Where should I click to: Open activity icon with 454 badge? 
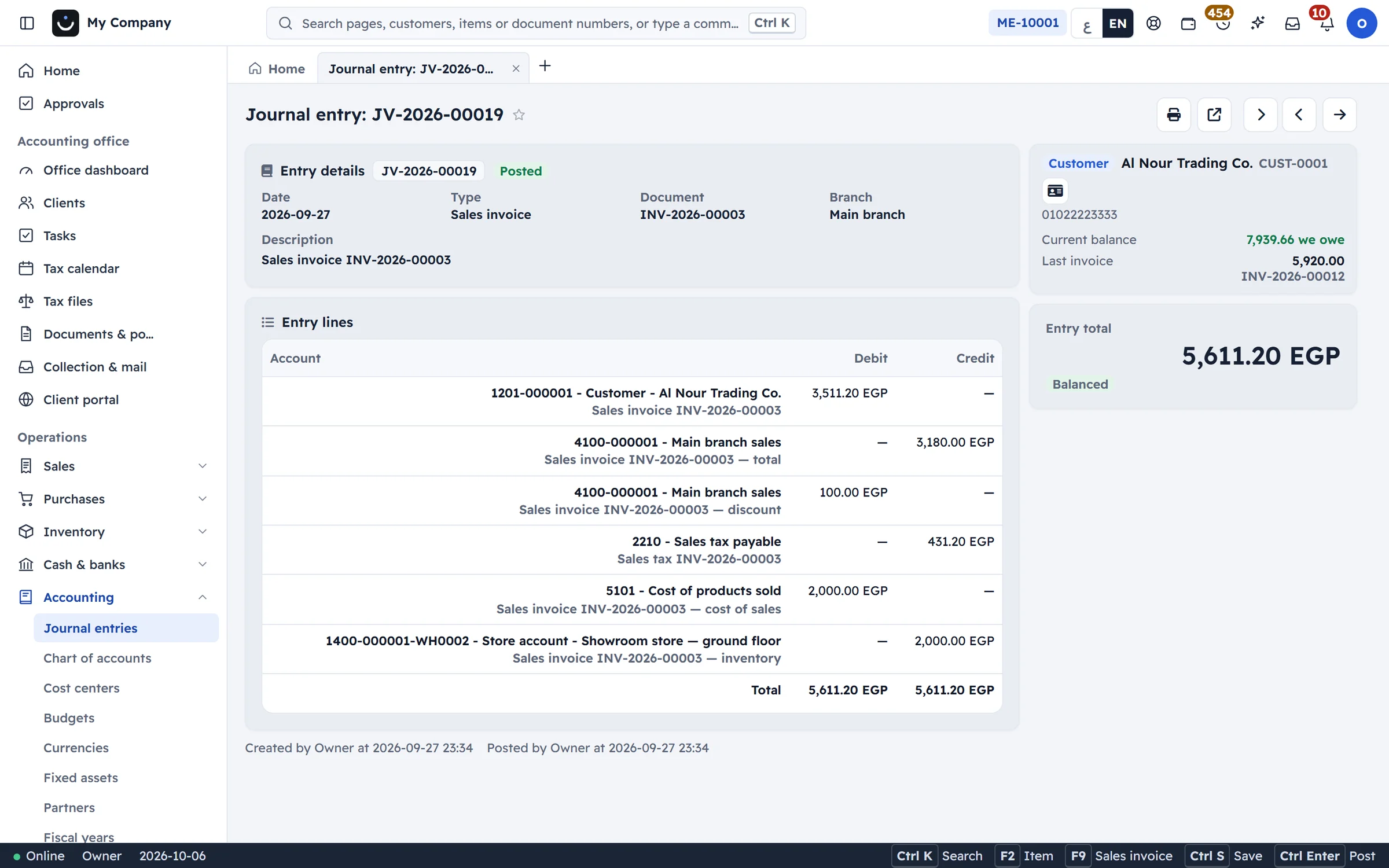(1223, 23)
